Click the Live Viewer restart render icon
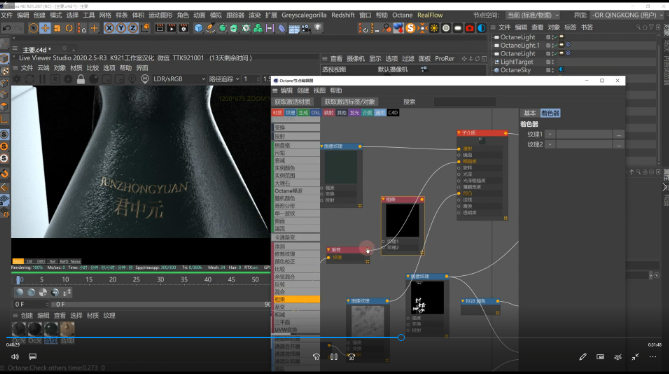The width and height of the screenshot is (669, 374). (x=29, y=79)
